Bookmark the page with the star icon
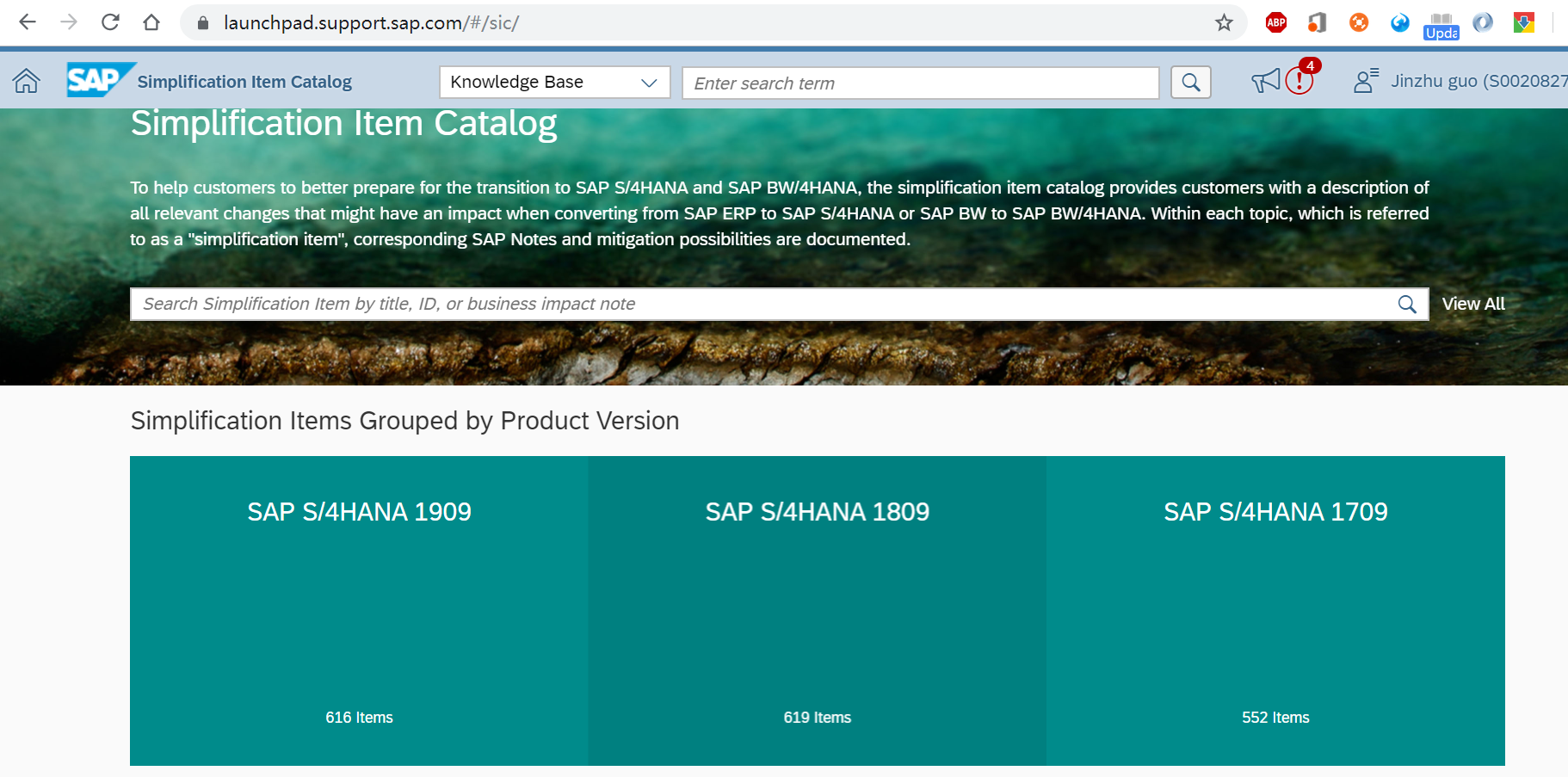 (x=1223, y=22)
